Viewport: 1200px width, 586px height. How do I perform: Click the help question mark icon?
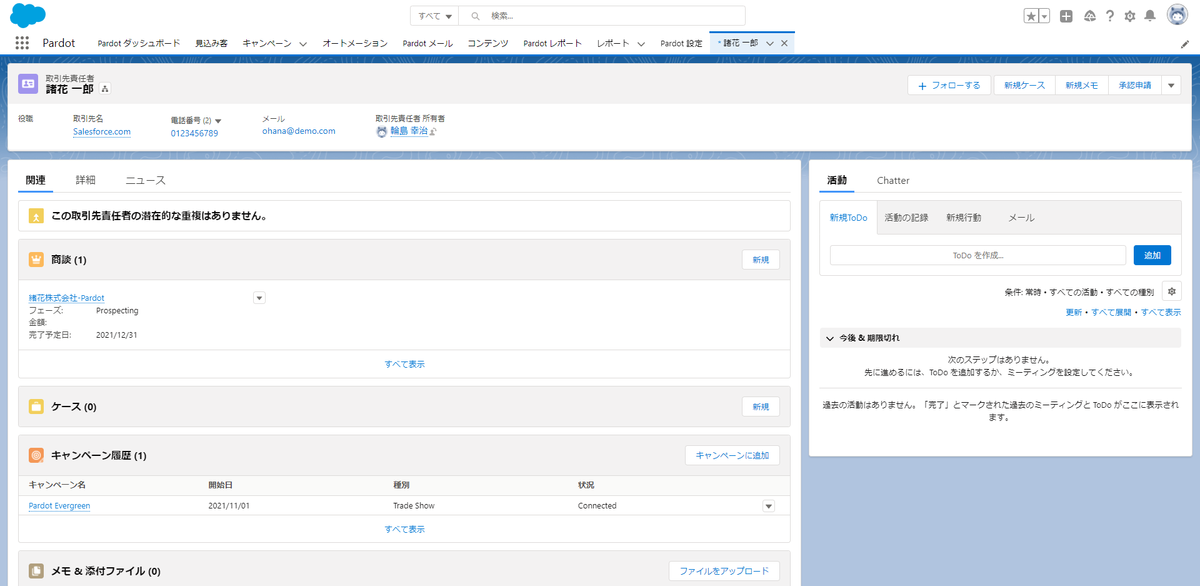[1110, 16]
